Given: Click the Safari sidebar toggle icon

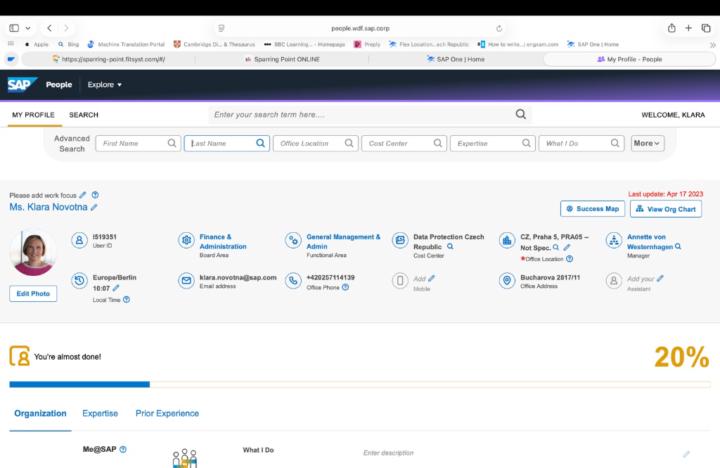Looking at the screenshot, I should [14, 28].
